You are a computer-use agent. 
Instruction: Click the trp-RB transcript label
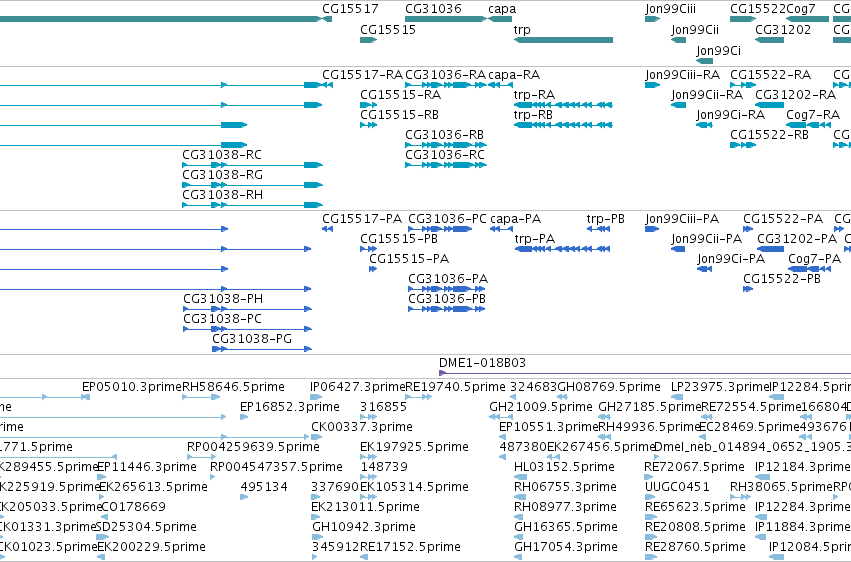click(x=534, y=116)
